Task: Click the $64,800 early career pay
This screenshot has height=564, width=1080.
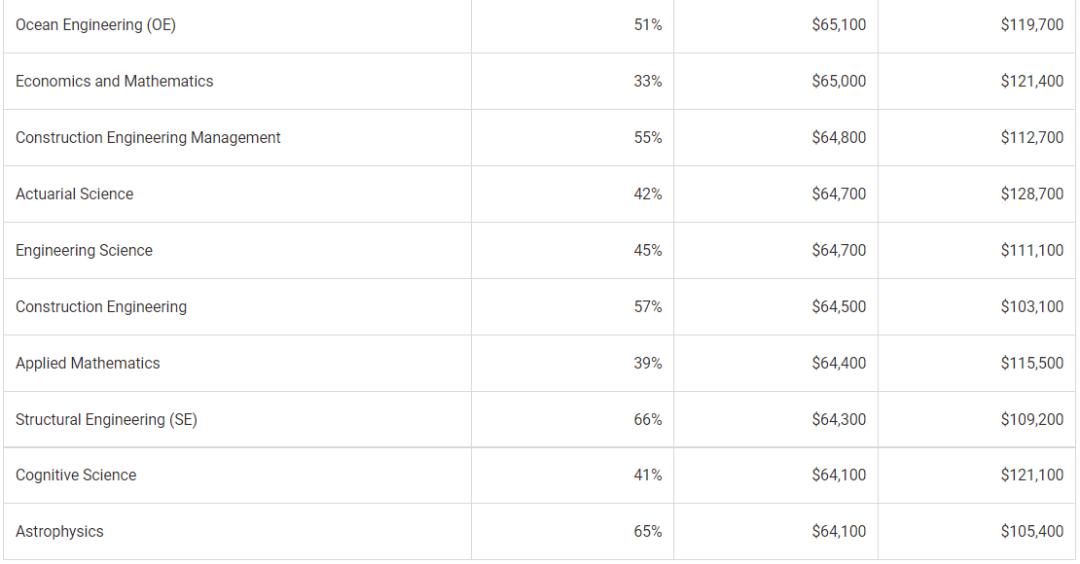Action: click(x=839, y=138)
